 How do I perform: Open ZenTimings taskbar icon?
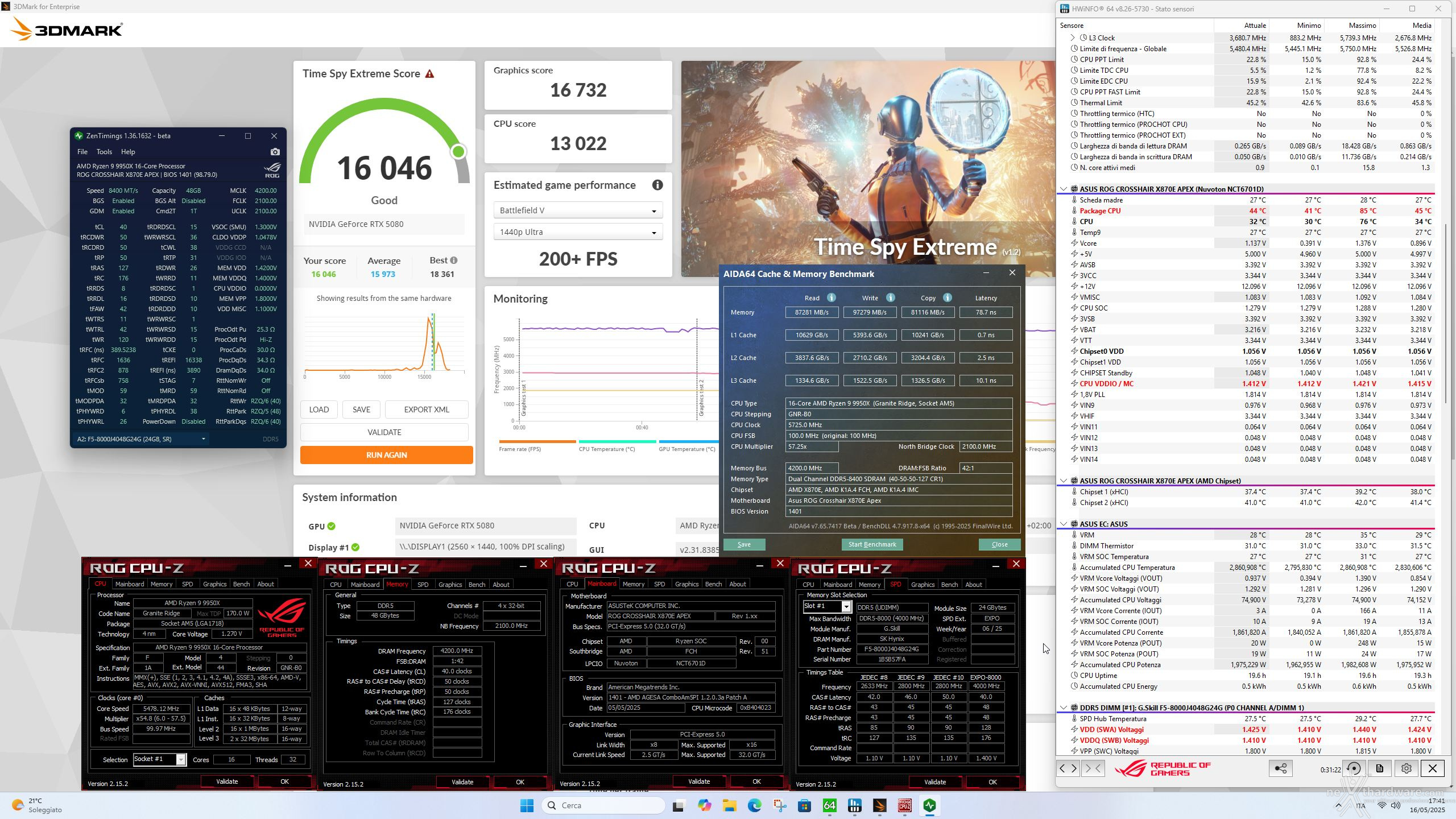click(930, 805)
